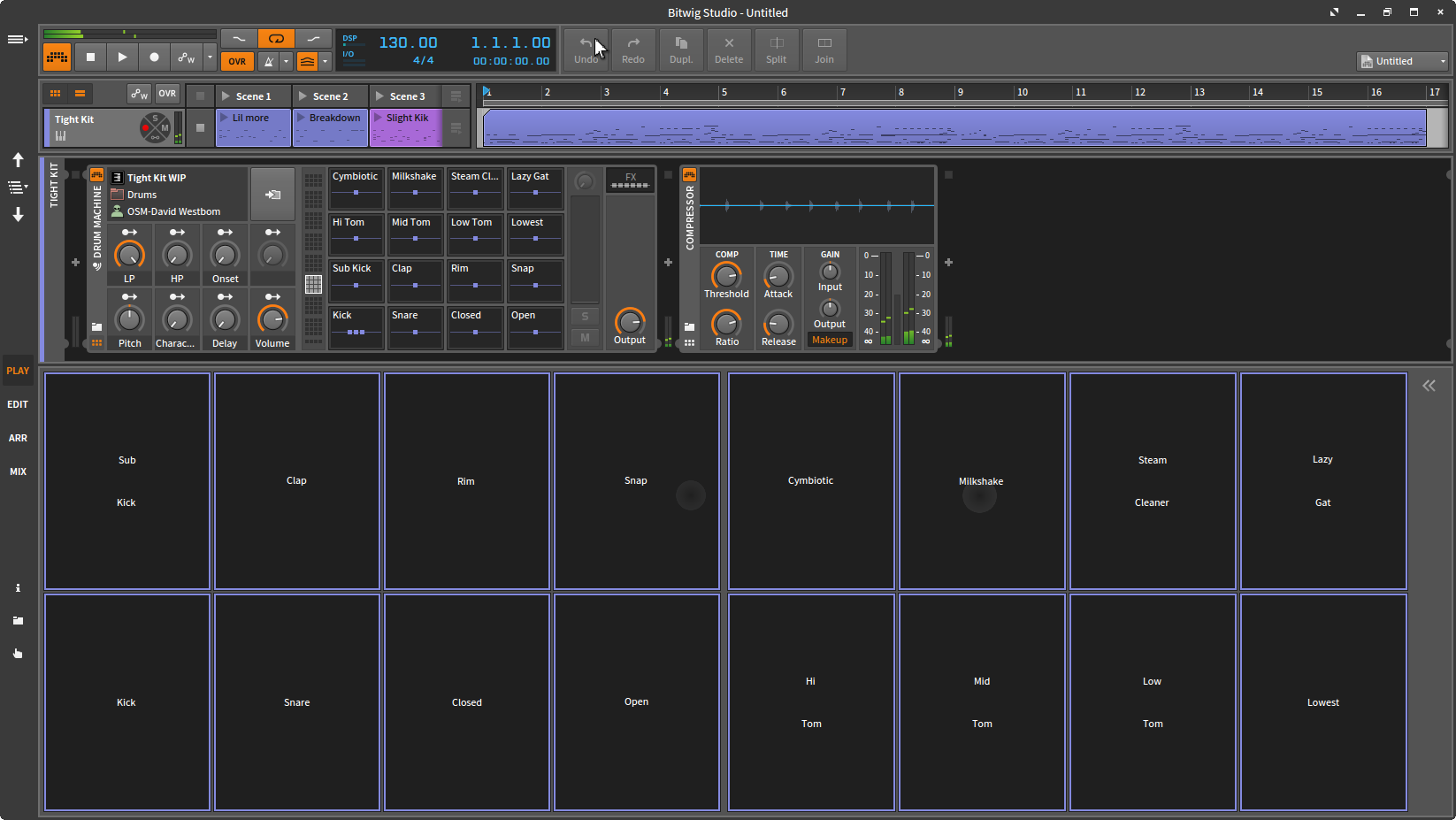Show arranger timeline view icon
The image size is (1456, 820).
[x=80, y=94]
